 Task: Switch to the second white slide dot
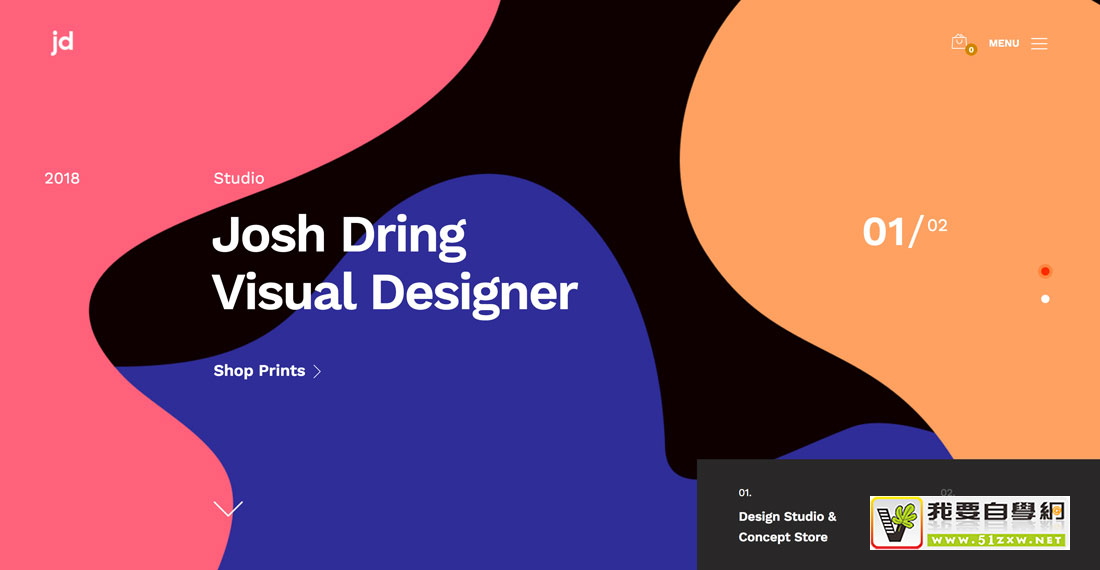pyautogui.click(x=1045, y=299)
